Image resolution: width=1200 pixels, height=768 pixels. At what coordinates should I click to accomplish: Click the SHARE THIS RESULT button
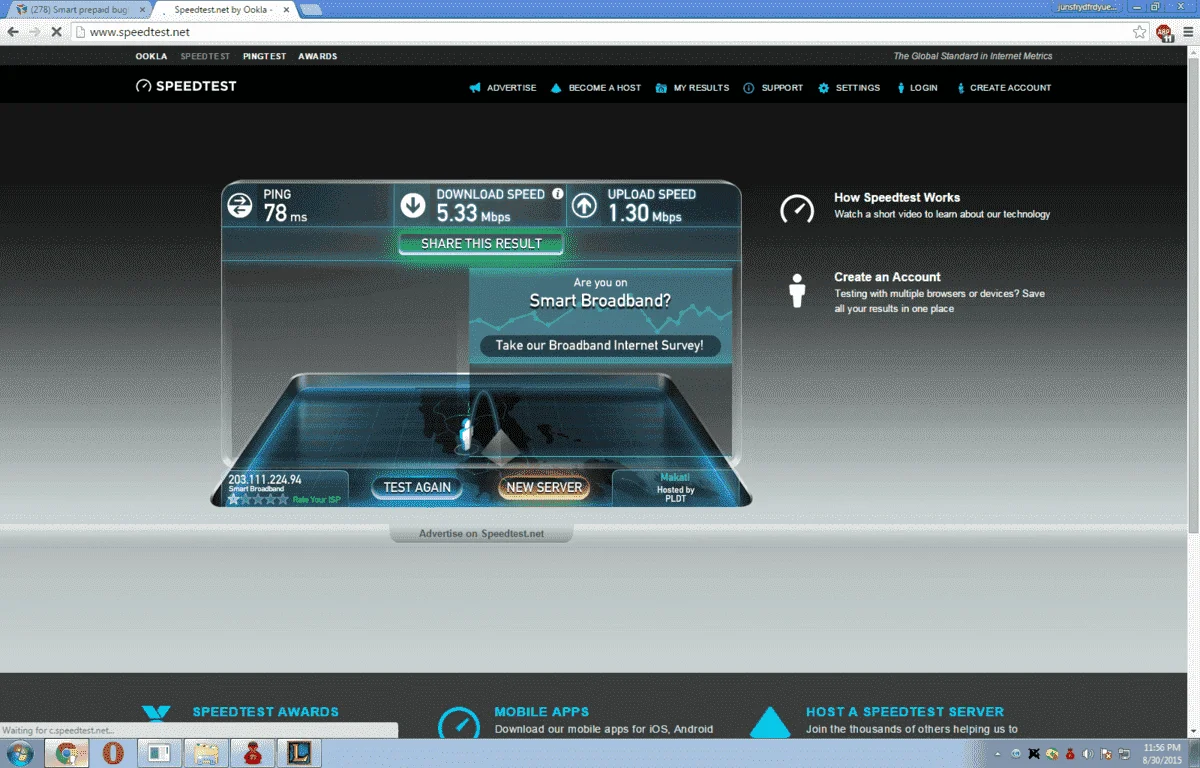click(481, 243)
